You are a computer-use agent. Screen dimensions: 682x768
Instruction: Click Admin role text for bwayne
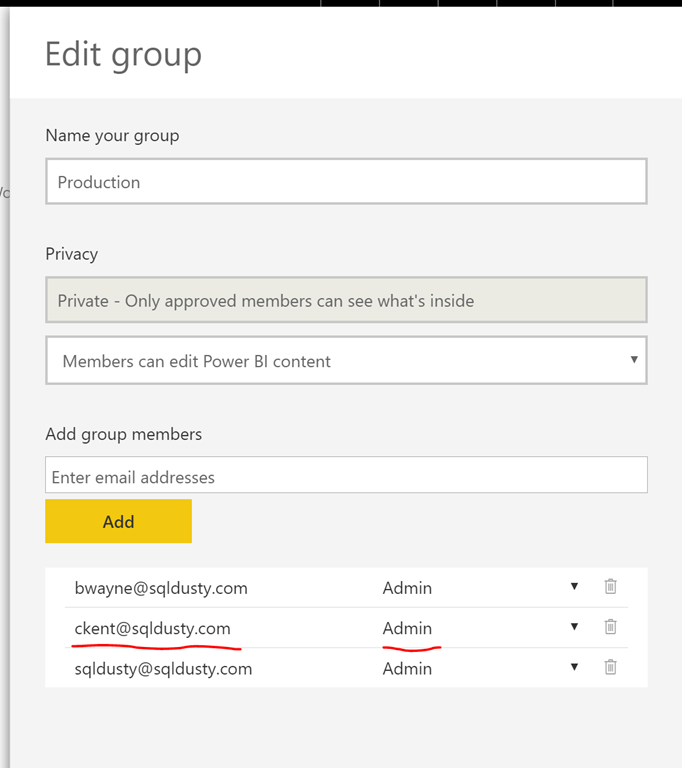407,588
